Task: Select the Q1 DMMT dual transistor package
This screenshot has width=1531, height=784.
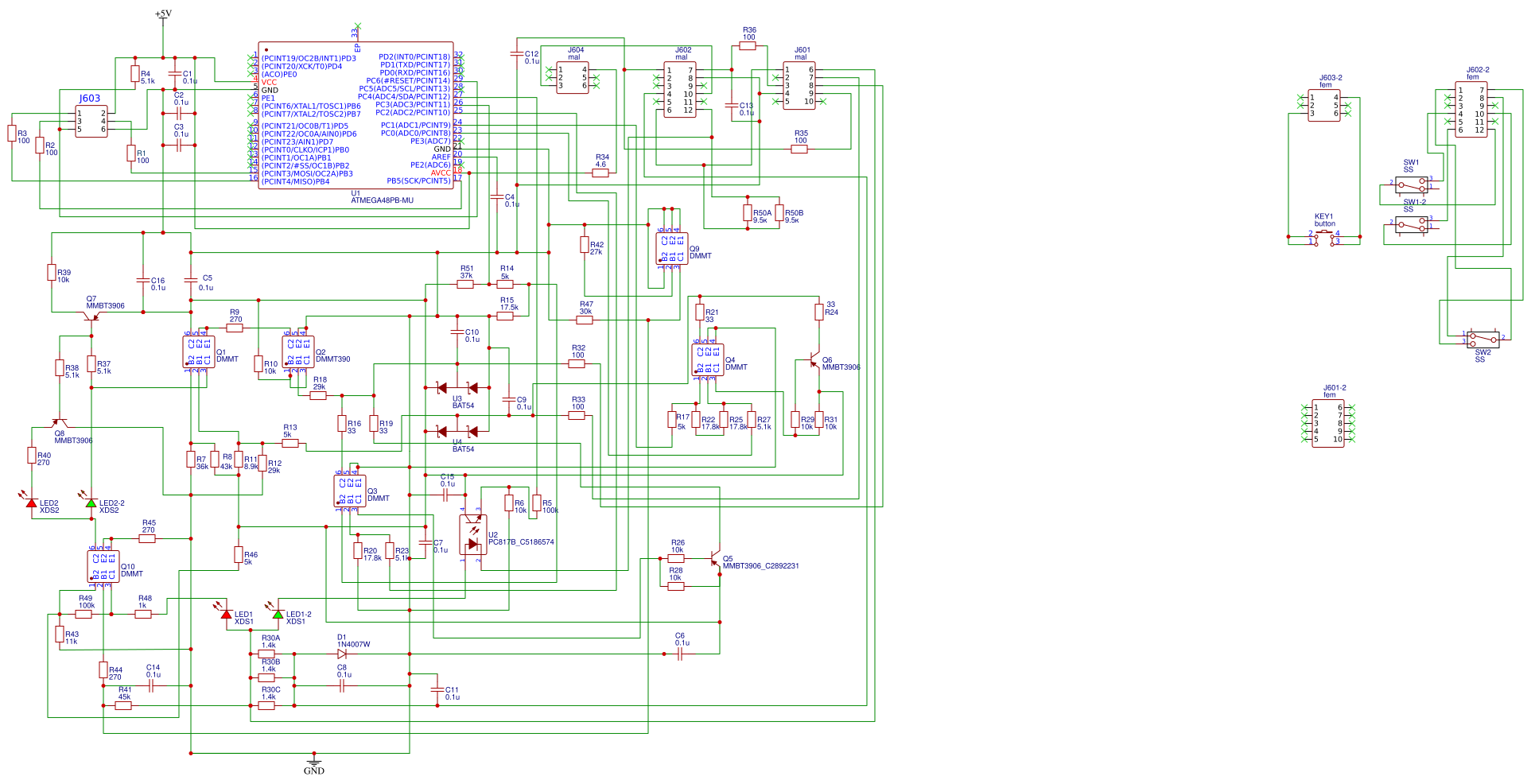Action: (x=199, y=352)
